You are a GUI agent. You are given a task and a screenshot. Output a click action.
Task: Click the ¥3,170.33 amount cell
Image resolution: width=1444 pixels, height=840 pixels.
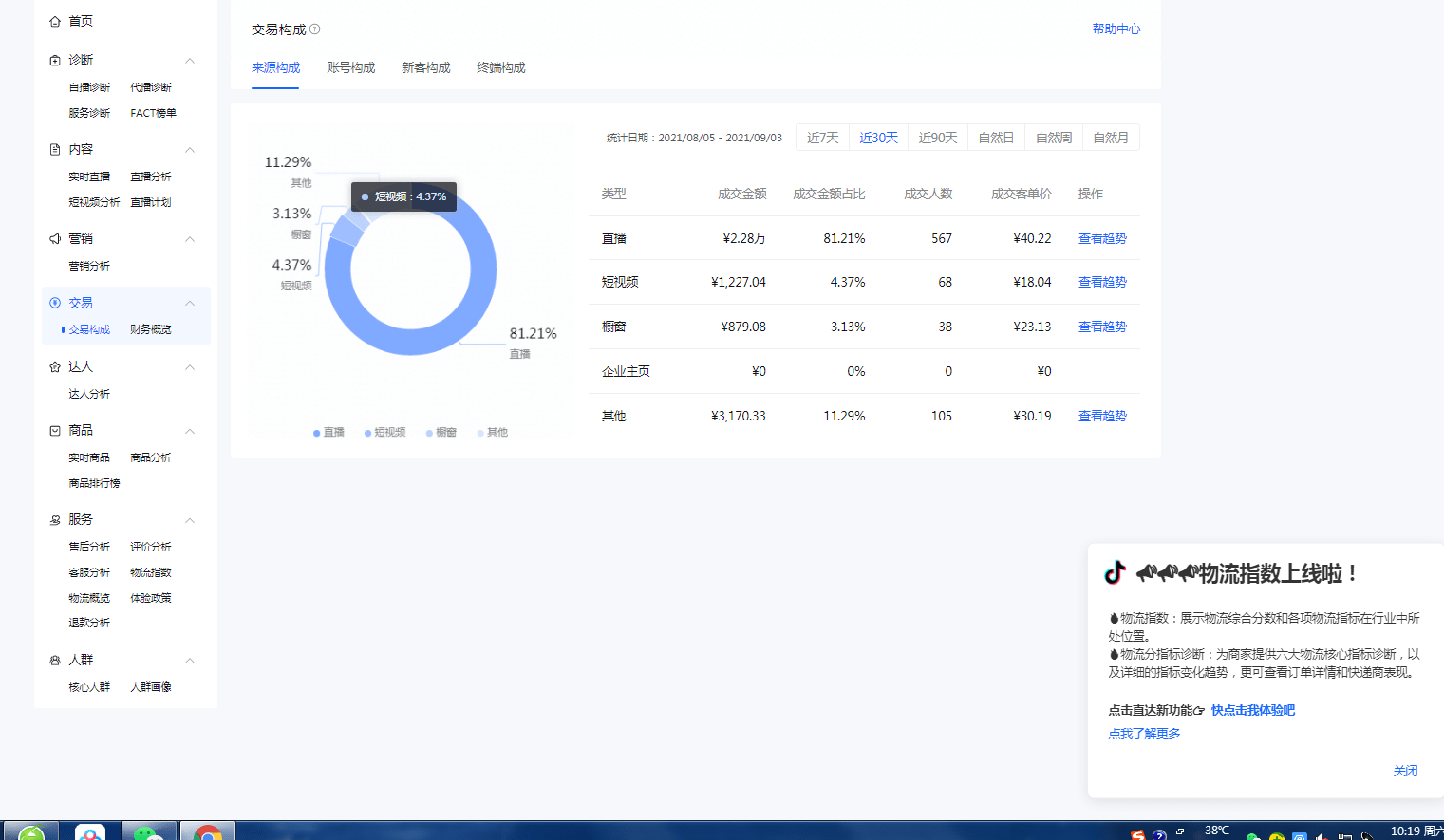click(739, 416)
